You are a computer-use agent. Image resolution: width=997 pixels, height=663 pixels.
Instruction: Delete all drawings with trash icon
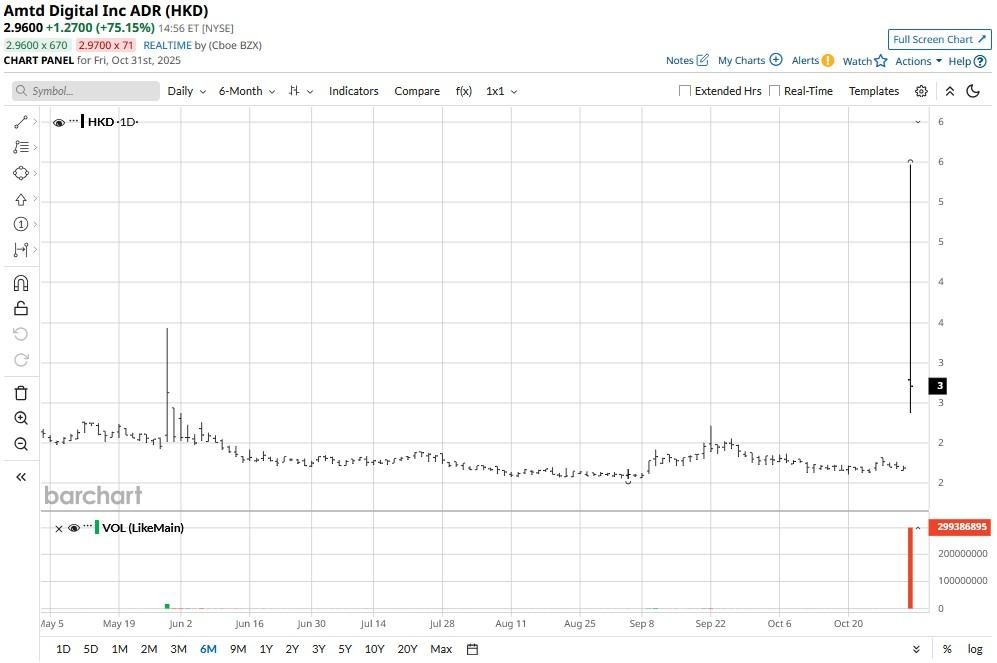(20, 391)
